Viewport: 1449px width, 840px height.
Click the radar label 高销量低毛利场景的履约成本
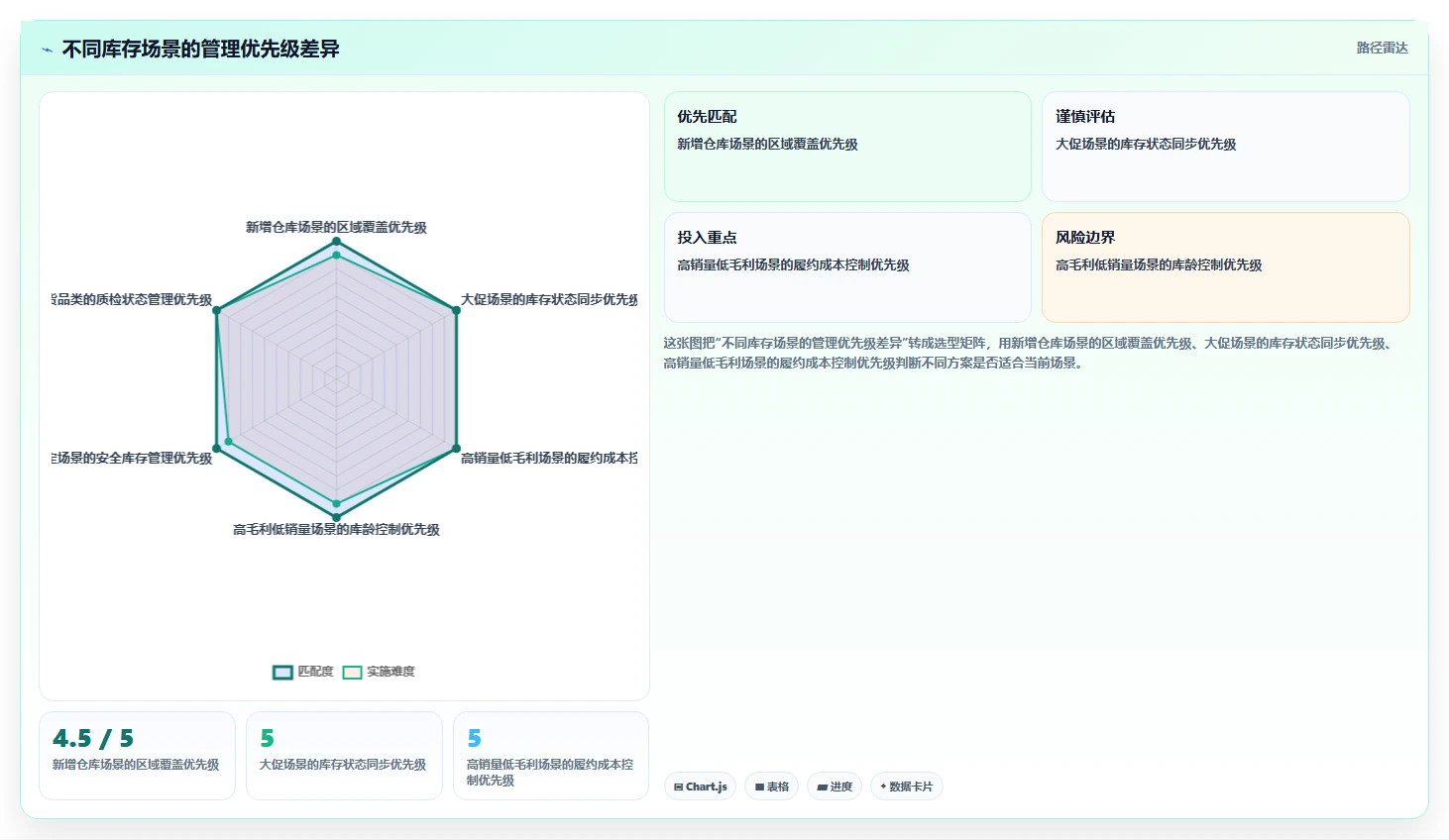pyautogui.click(x=549, y=458)
